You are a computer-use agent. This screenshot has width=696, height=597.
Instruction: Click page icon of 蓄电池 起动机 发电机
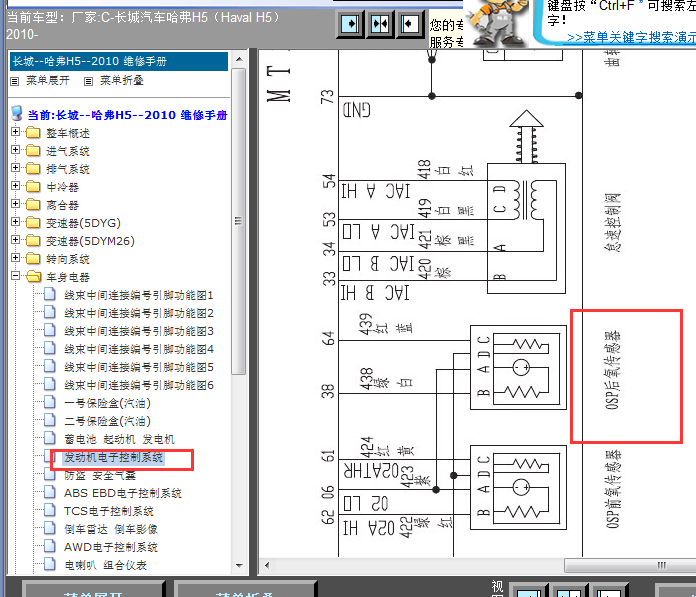(x=50, y=438)
